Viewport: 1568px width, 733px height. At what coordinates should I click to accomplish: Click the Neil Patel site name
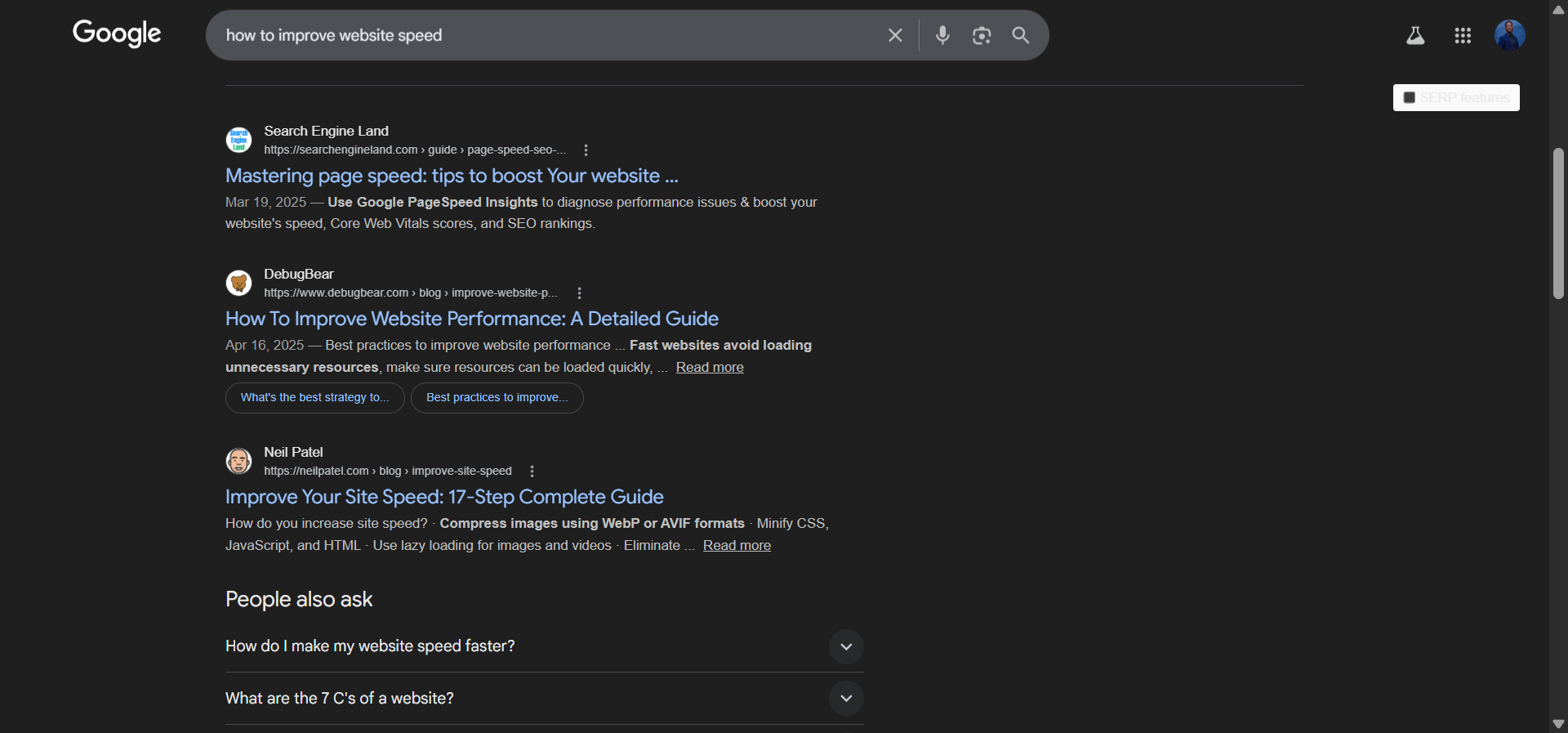[293, 452]
